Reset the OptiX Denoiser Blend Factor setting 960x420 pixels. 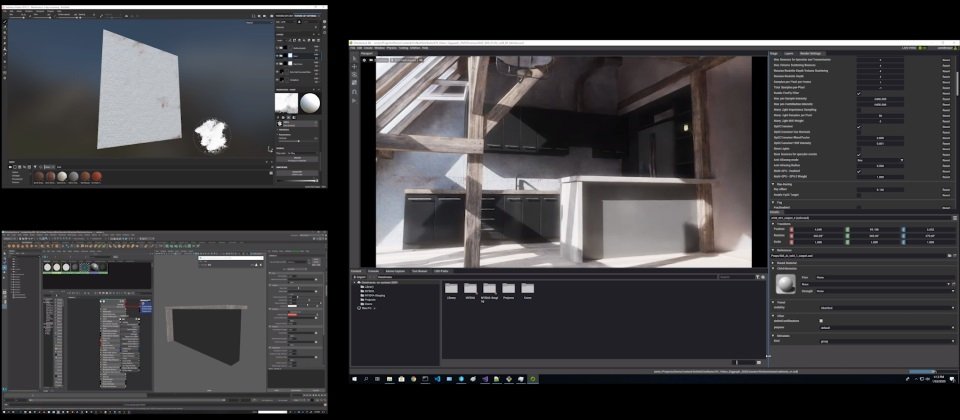(x=946, y=138)
